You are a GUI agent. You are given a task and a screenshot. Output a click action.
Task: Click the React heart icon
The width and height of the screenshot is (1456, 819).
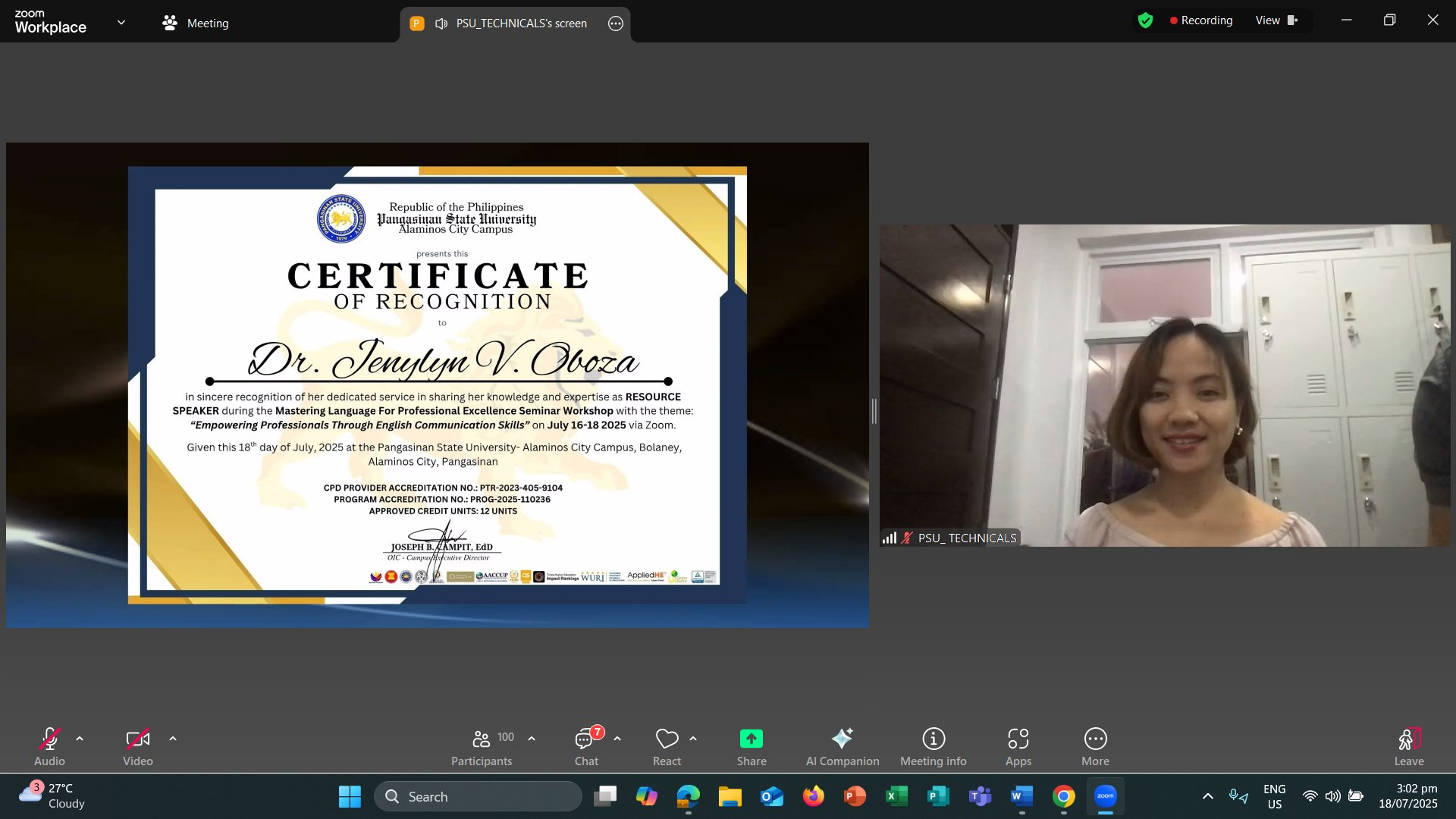coord(667,739)
